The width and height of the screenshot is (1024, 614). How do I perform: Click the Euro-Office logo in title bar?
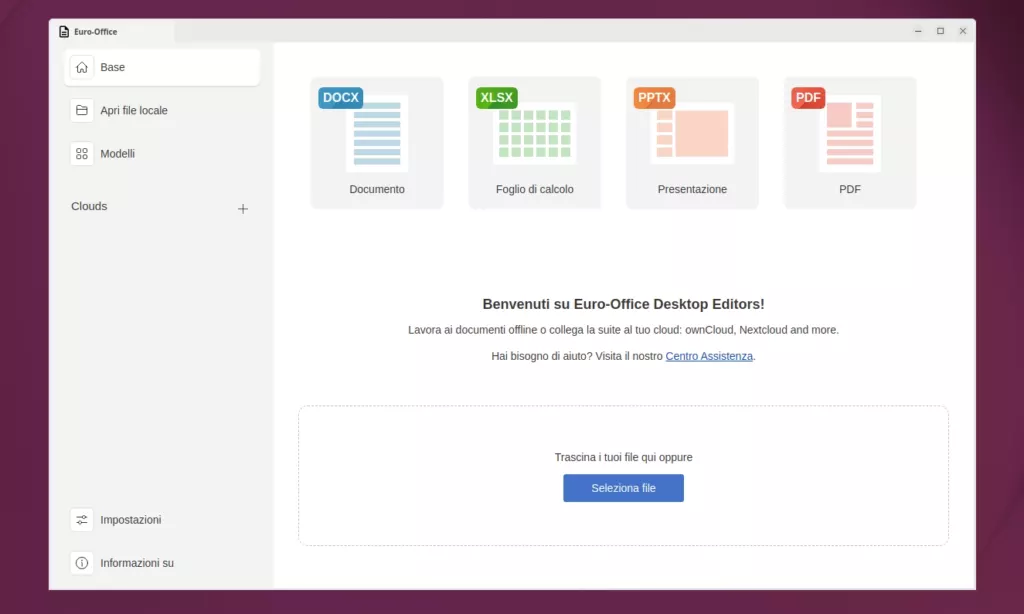[64, 31]
